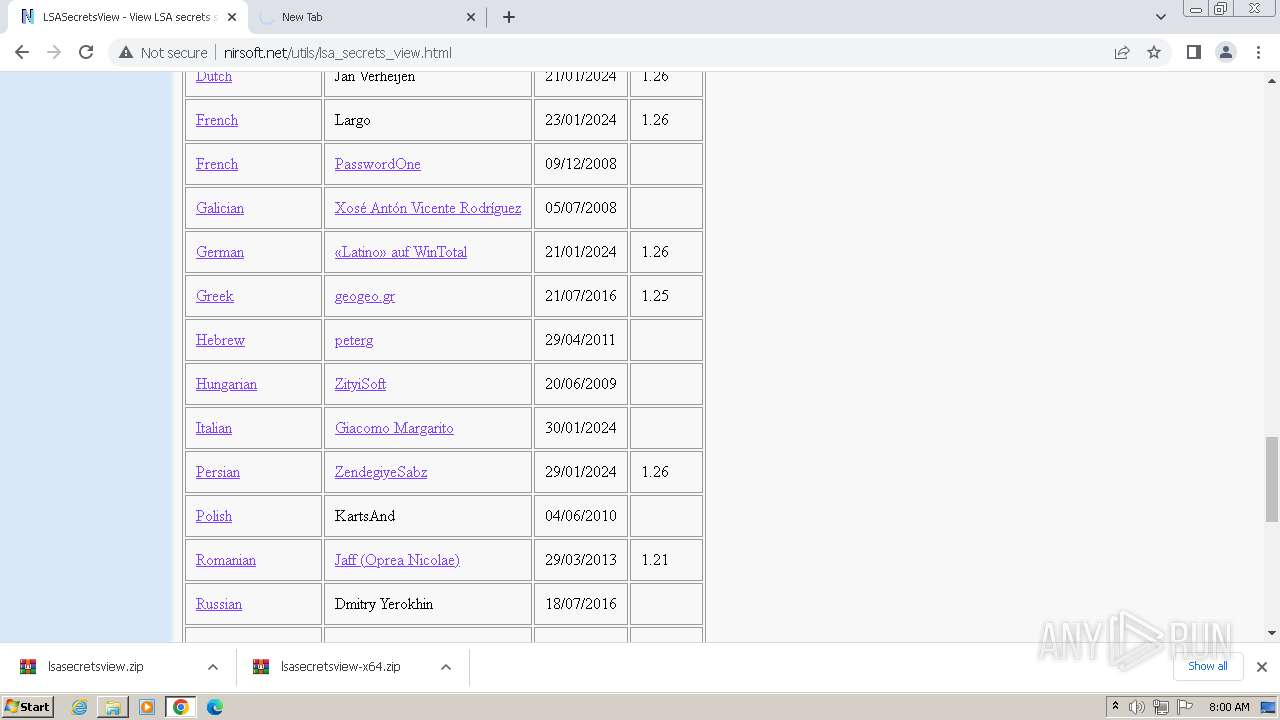The image size is (1280, 720).
Task: Open the Greek translation link
Action: [215, 296]
